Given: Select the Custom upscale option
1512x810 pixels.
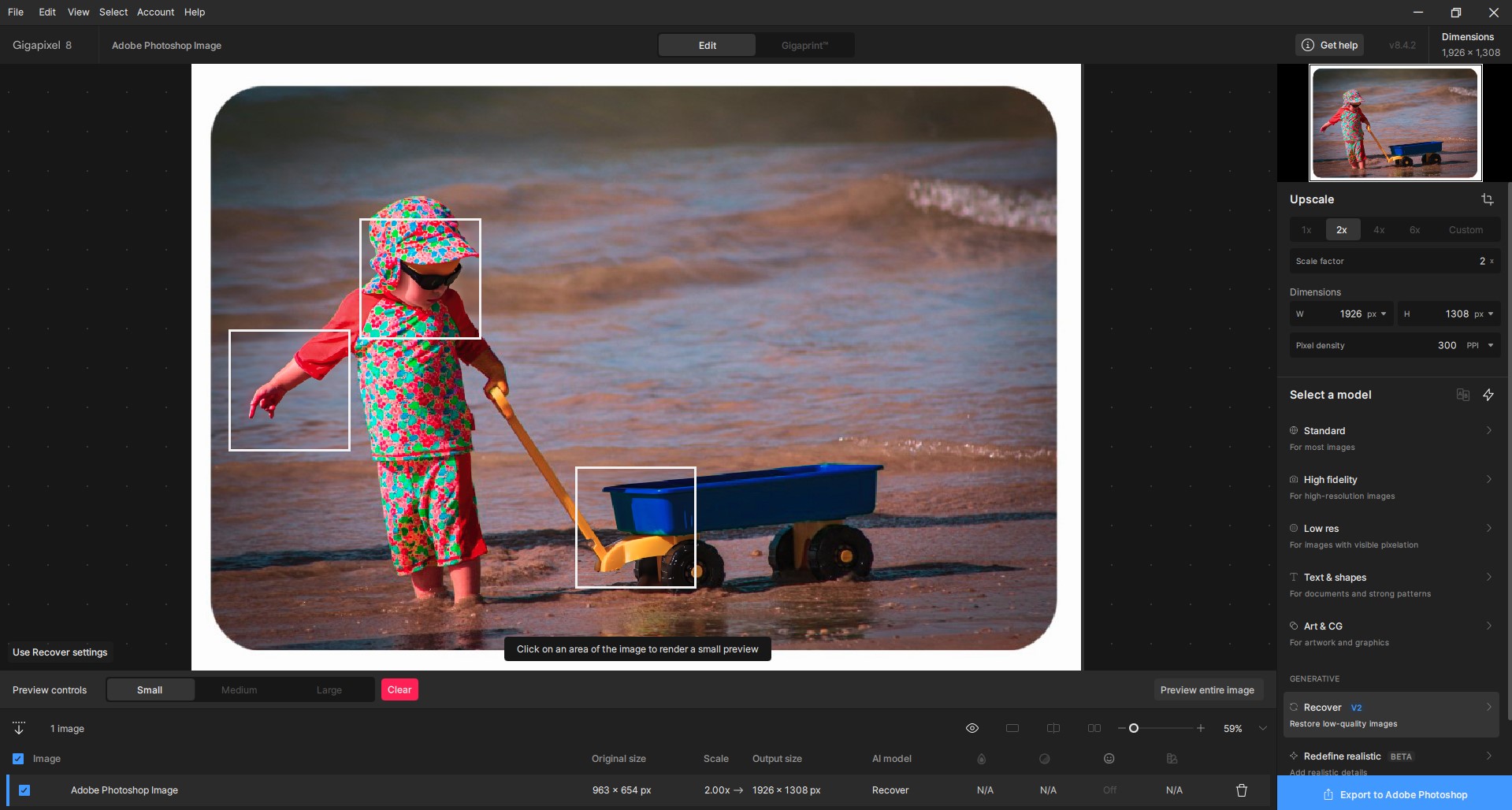Looking at the screenshot, I should (x=1466, y=230).
